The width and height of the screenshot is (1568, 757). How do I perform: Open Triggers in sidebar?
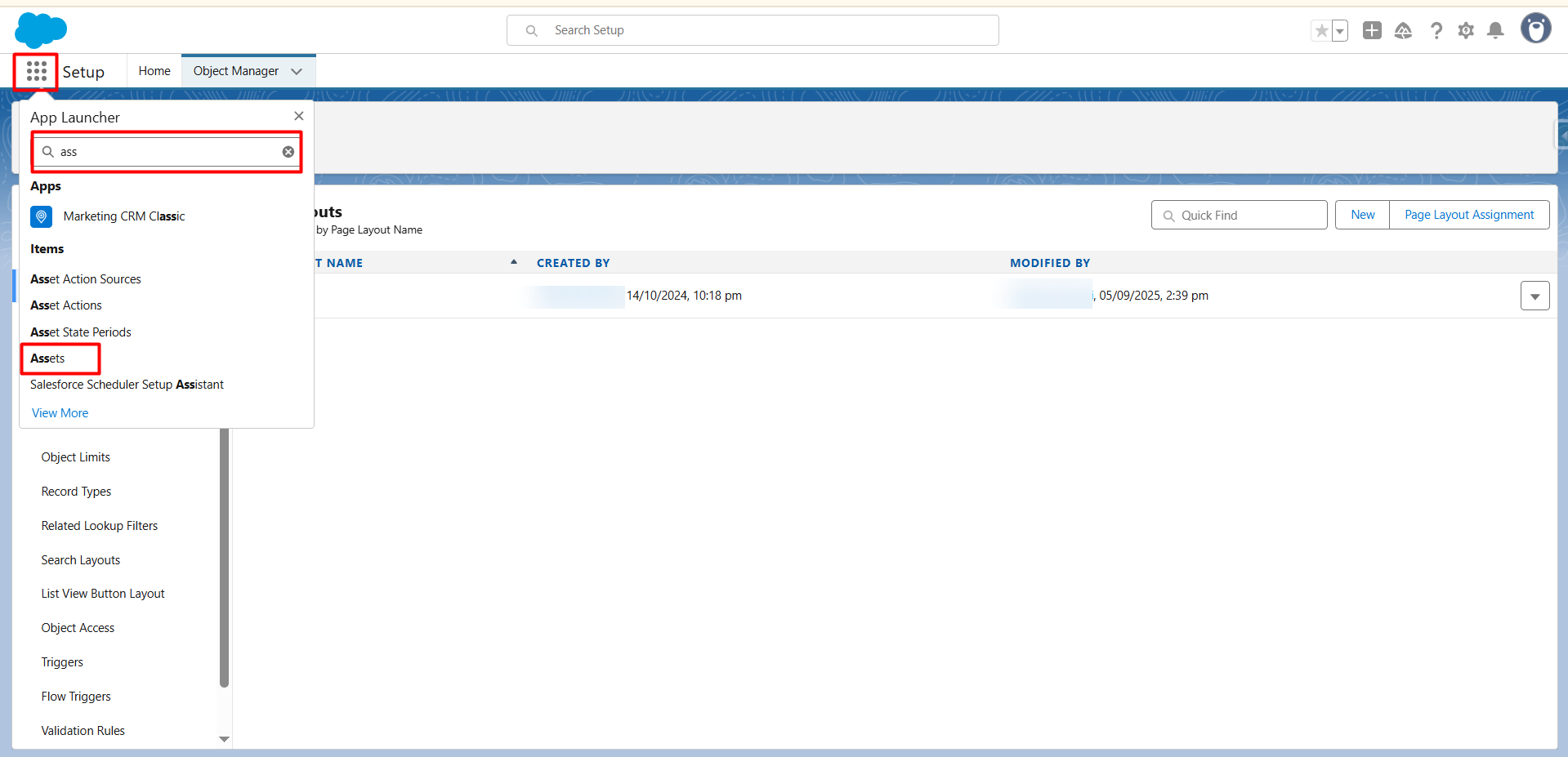(x=62, y=662)
